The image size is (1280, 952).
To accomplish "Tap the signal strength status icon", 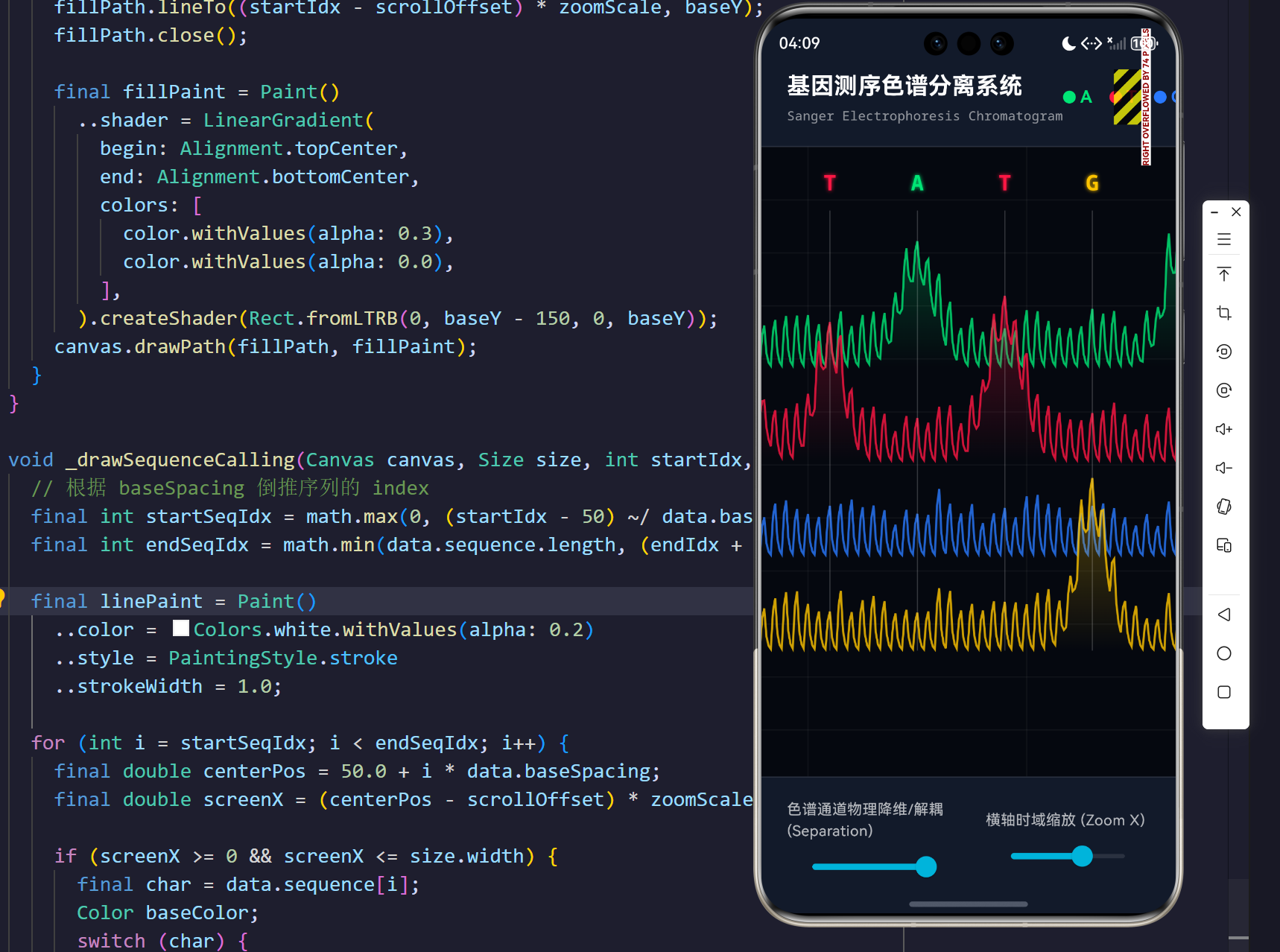I will point(1116,43).
